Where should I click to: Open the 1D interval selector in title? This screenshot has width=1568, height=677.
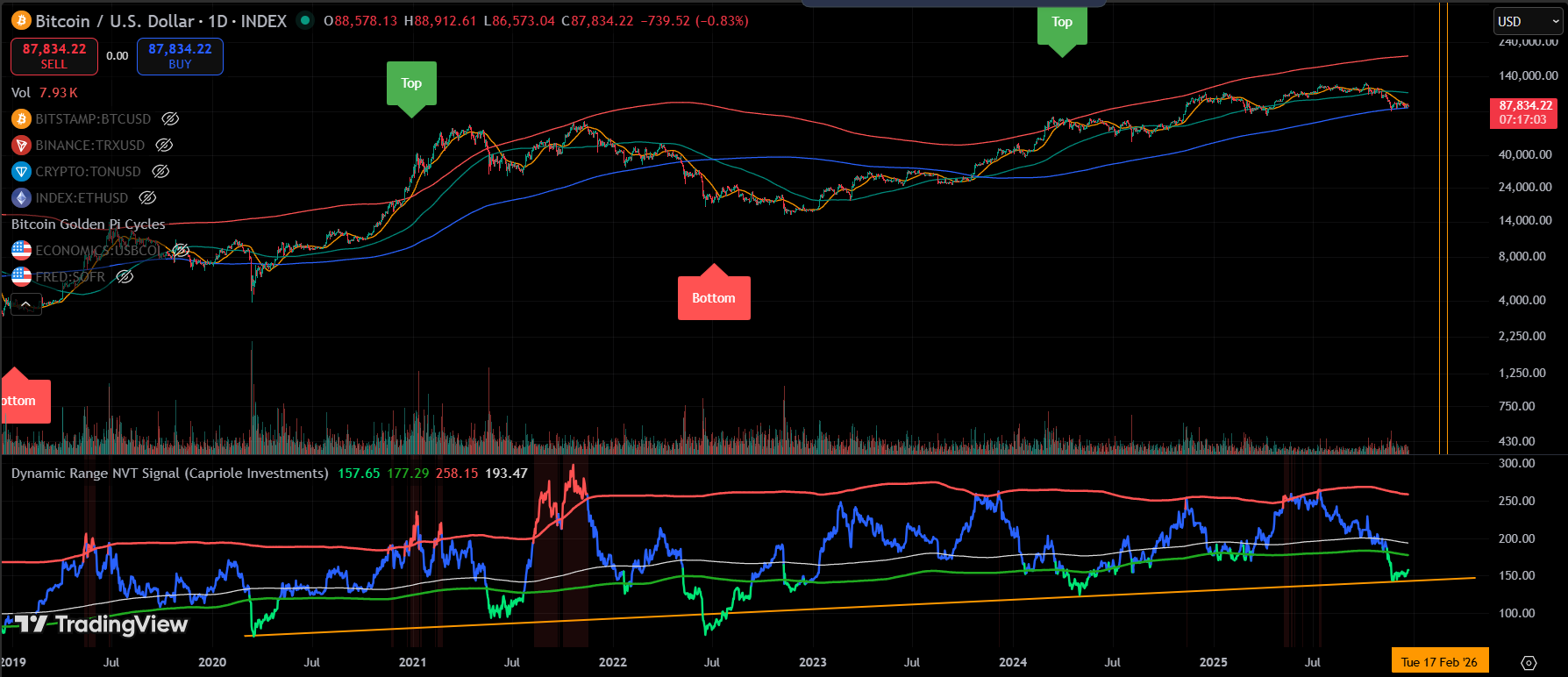click(x=218, y=21)
